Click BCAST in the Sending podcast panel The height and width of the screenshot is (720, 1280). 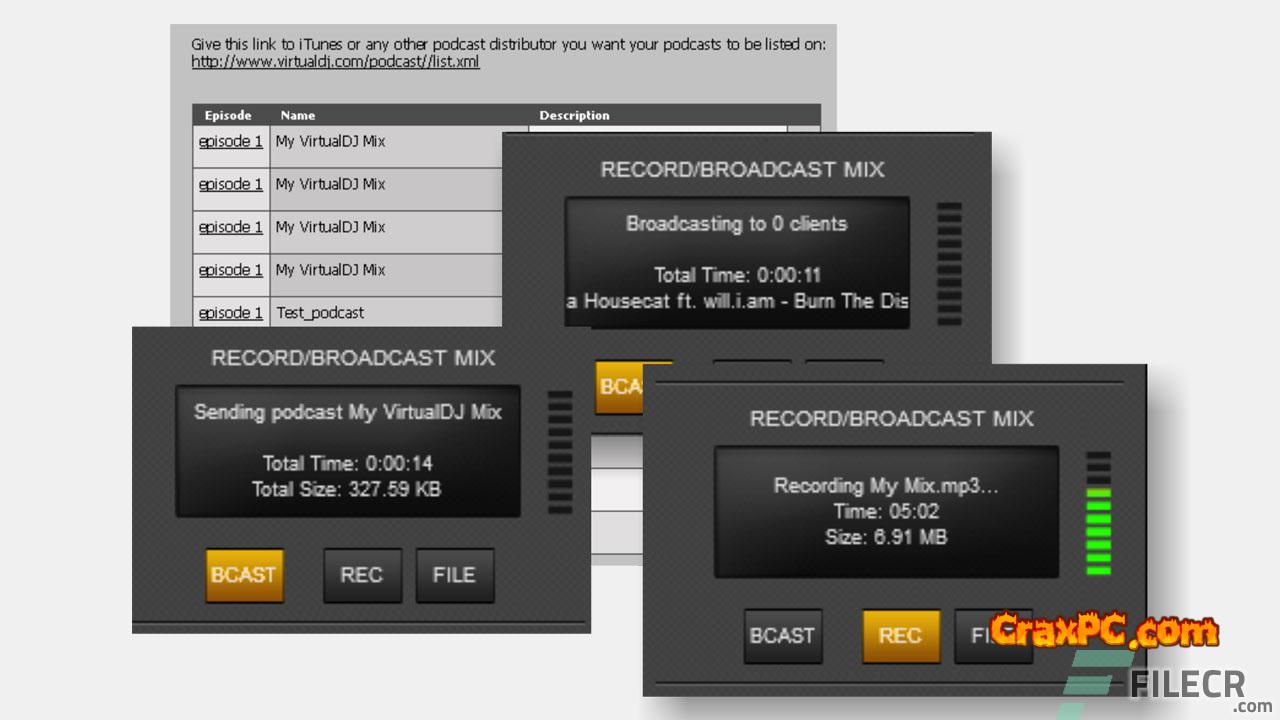click(x=244, y=575)
